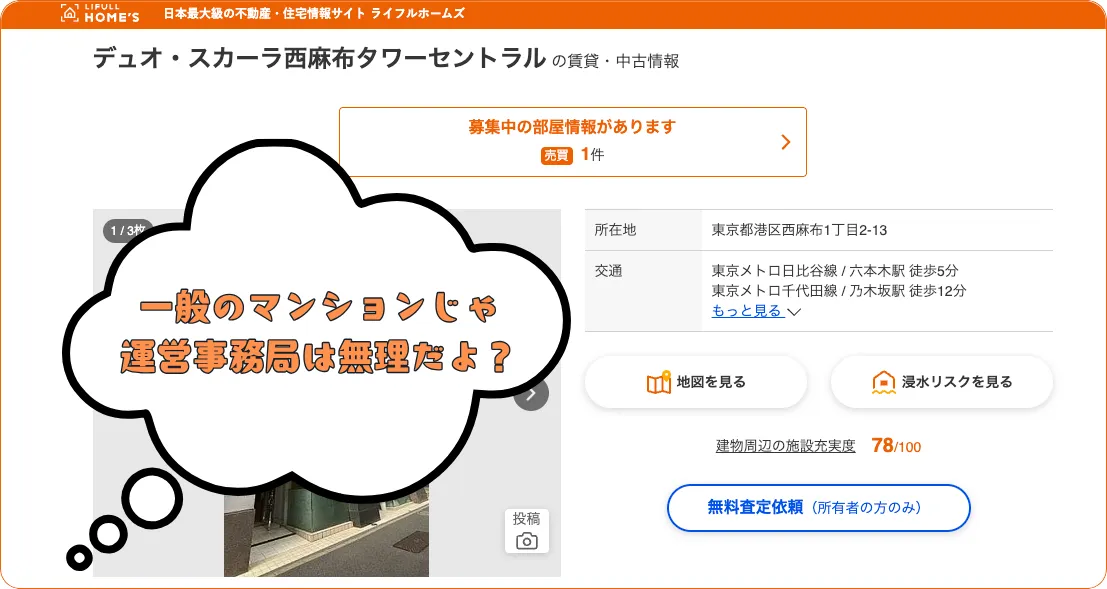Viewport: 1107px width, 589px height.
Task: Click the デュオ・スカーラ西麻布タワーセントラル title
Action: pyautogui.click(x=319, y=58)
